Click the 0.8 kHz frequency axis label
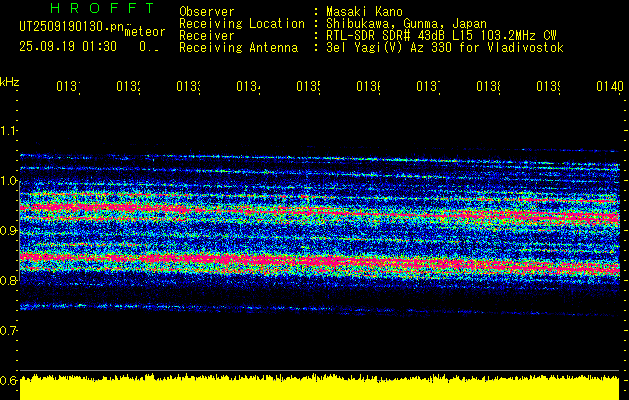 pos(9,281)
